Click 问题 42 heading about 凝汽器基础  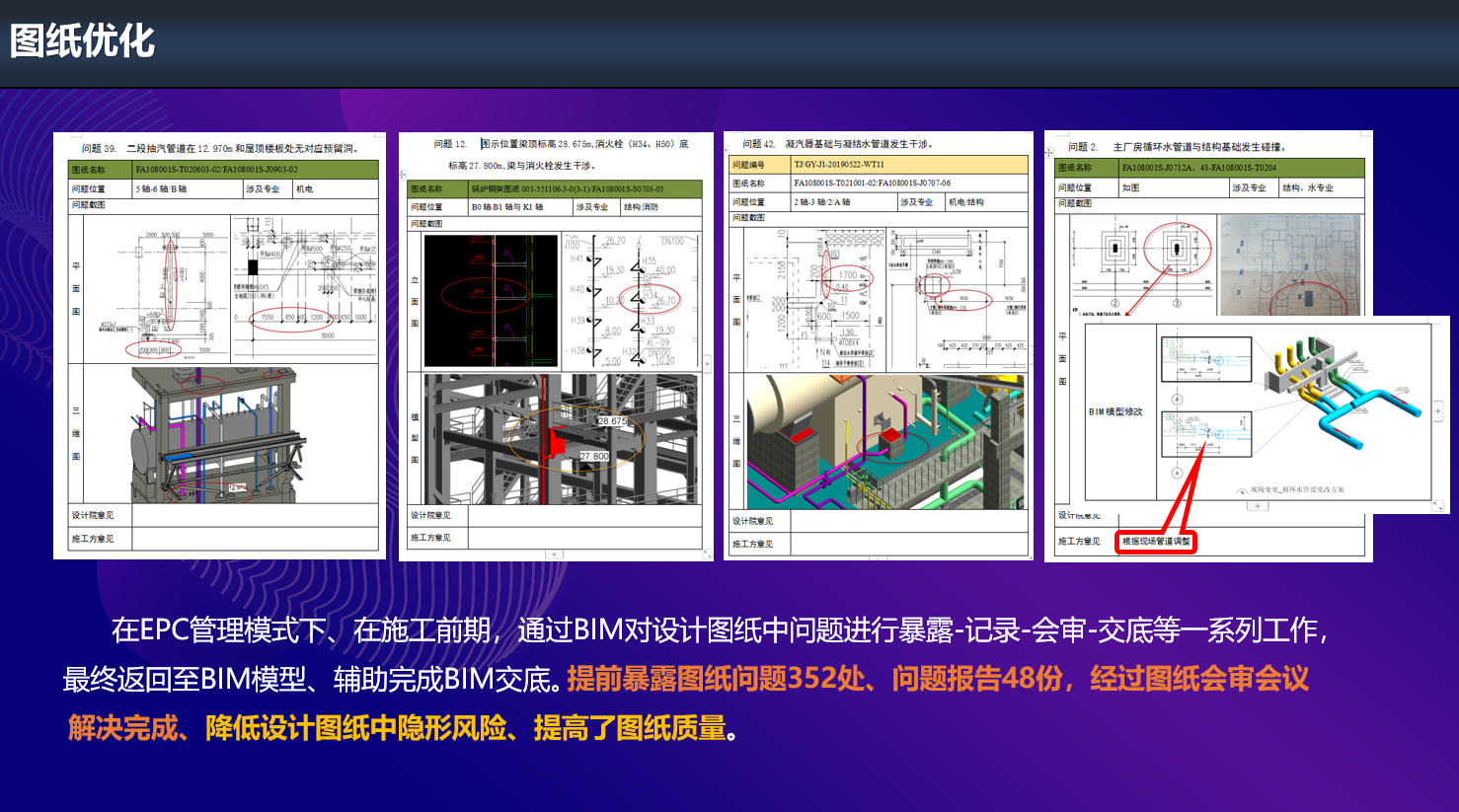[838, 144]
